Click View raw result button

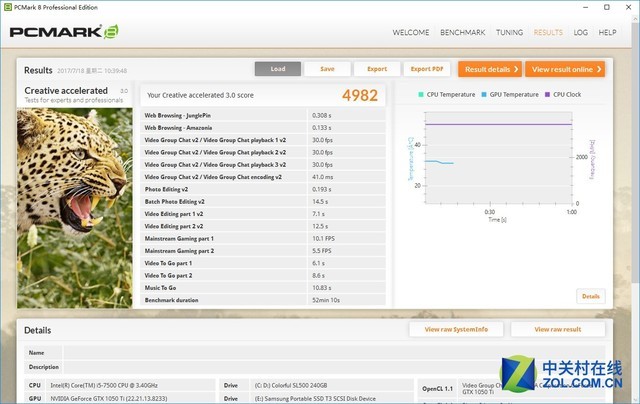558,329
